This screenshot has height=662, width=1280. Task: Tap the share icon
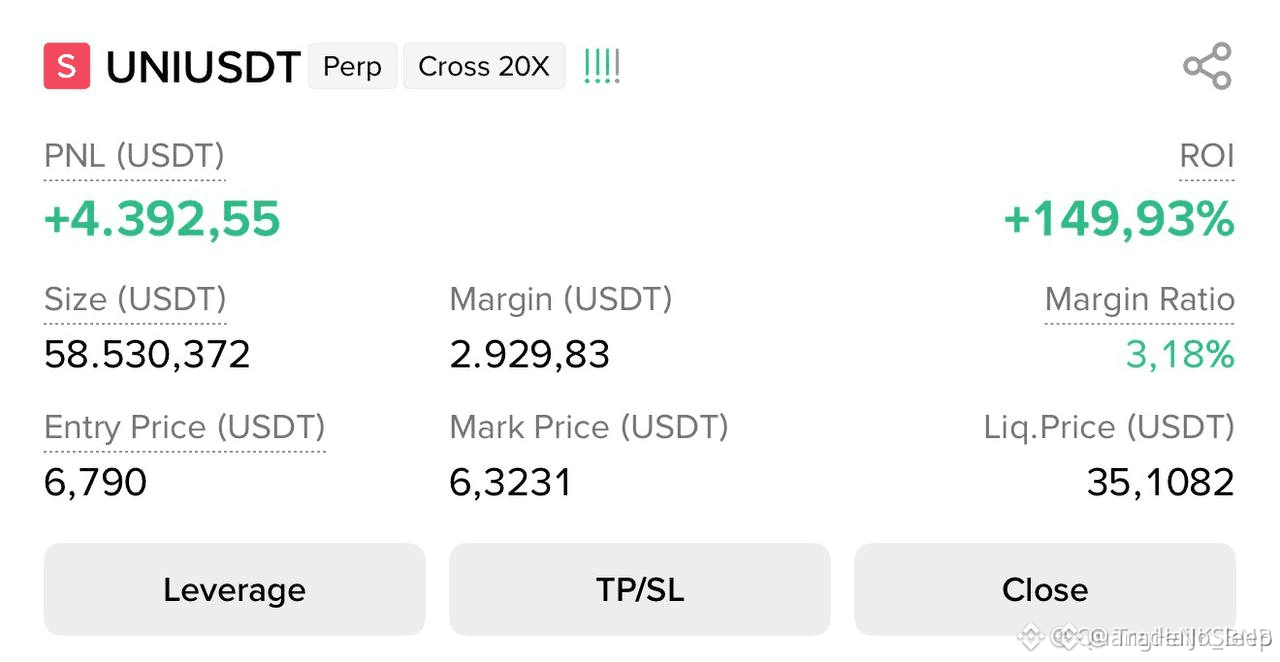(x=1207, y=66)
